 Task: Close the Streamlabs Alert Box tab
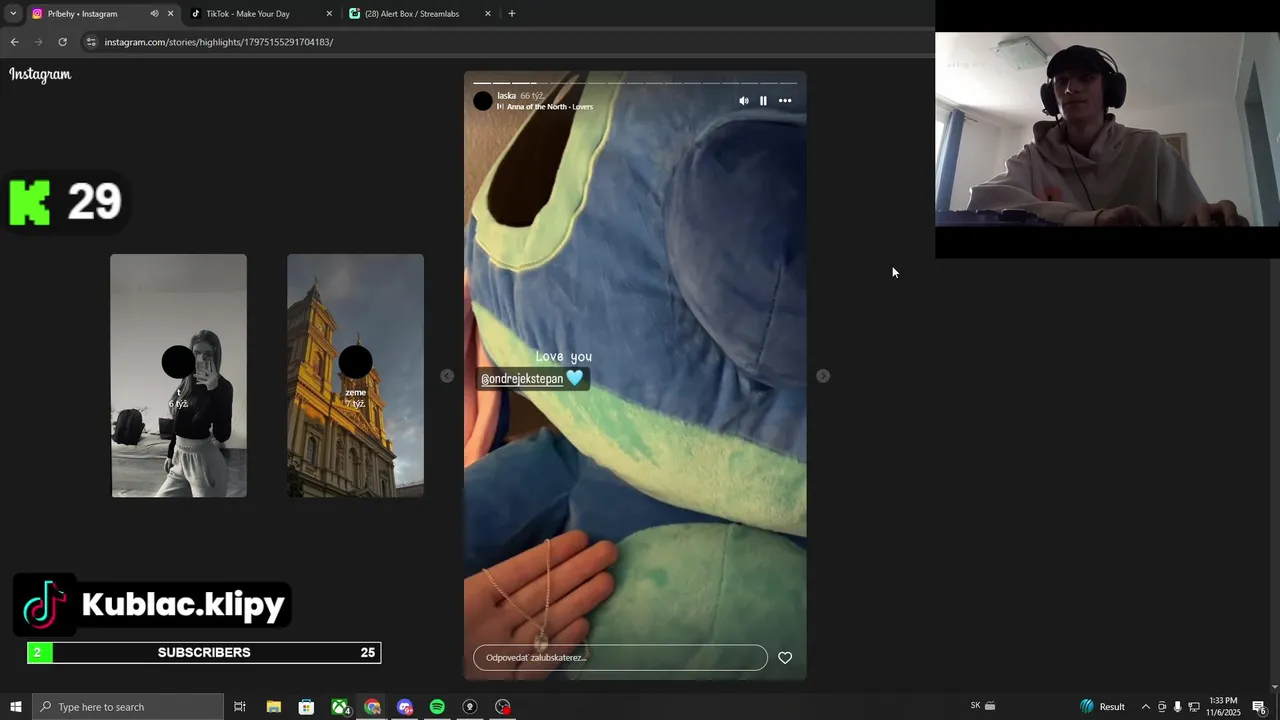(x=488, y=14)
